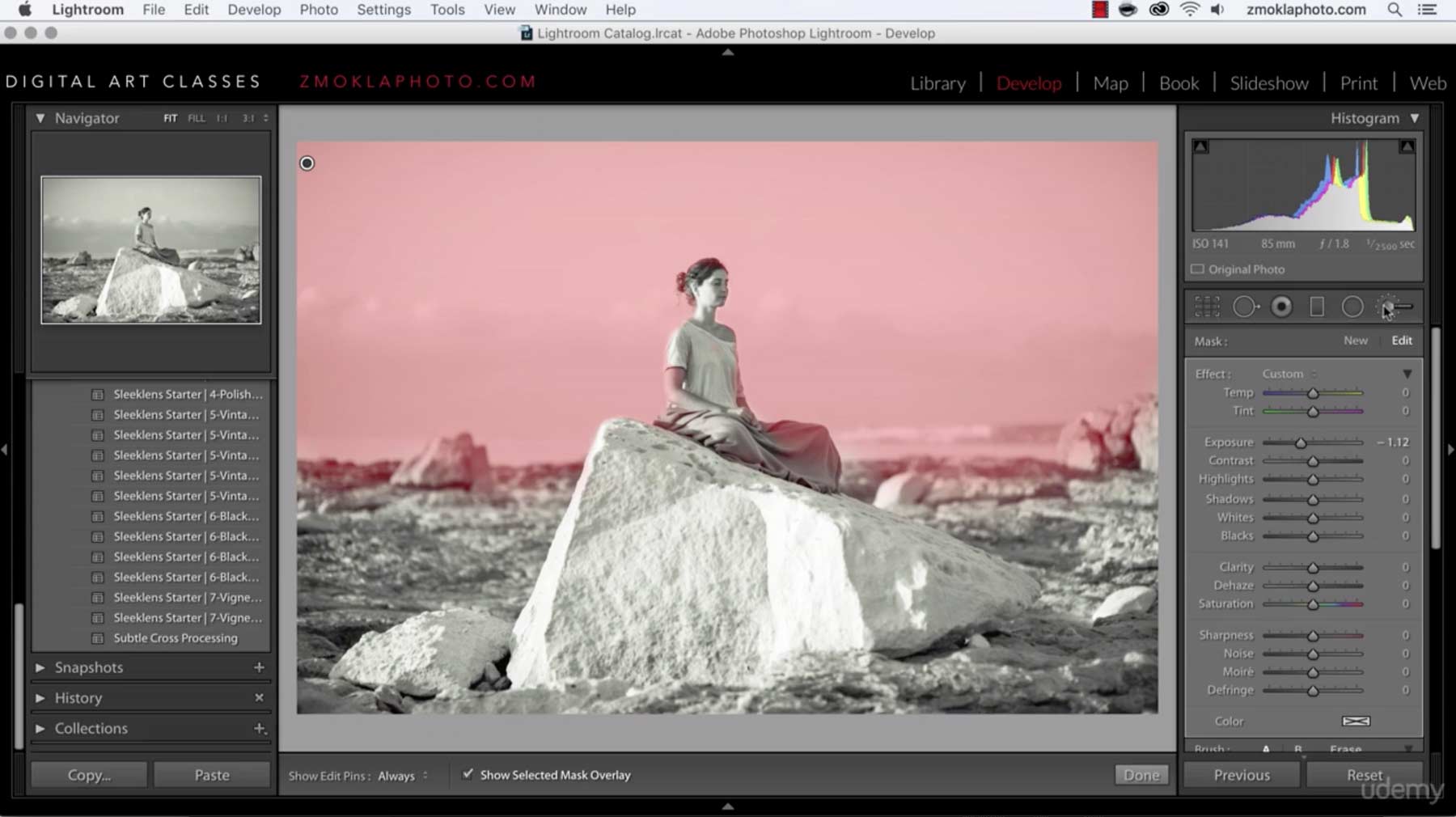The image size is (1456, 817).
Task: Select the Crop Overlay tool
Action: 1207,307
